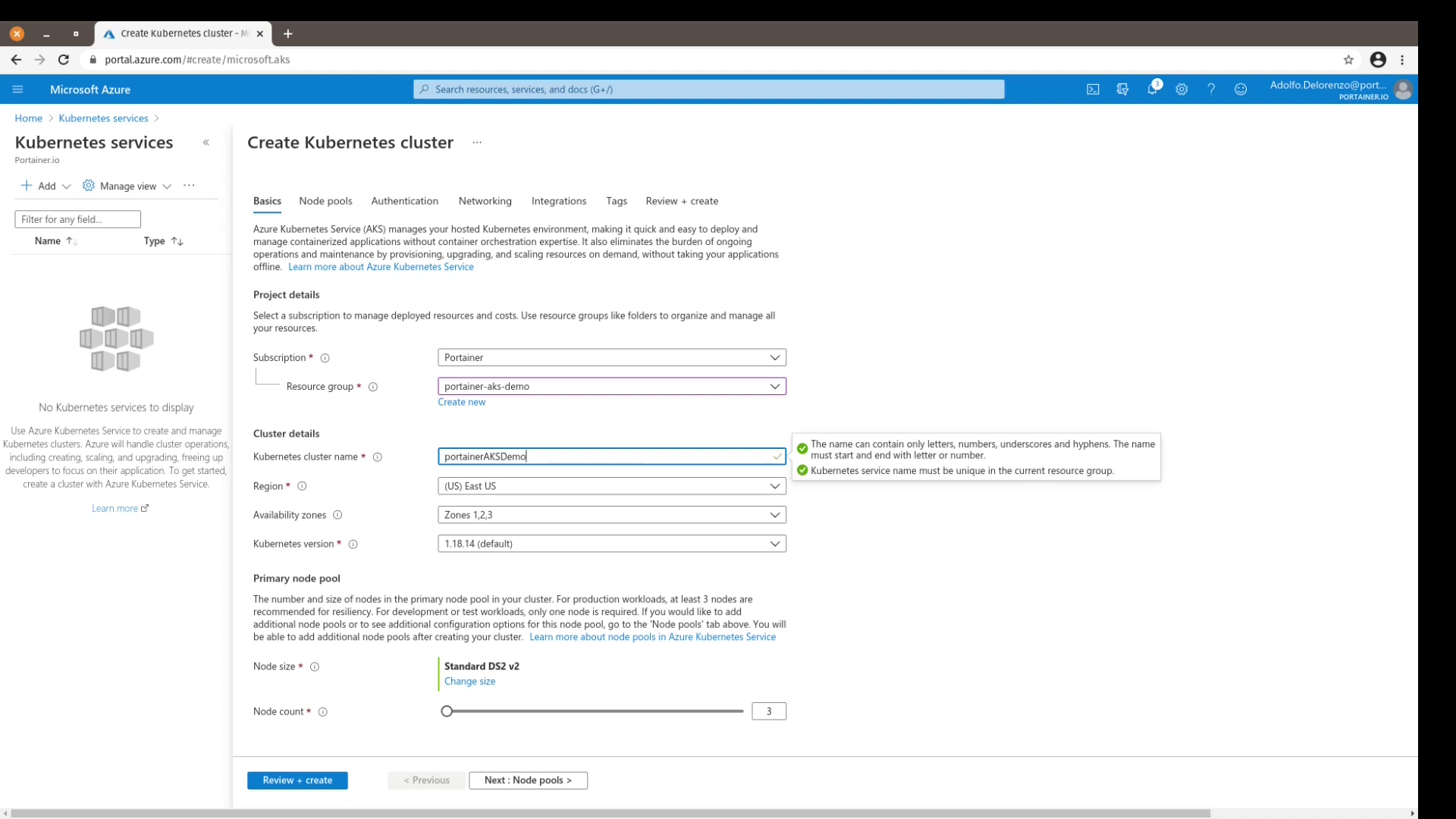Open the notifications bell

[x=1152, y=89]
